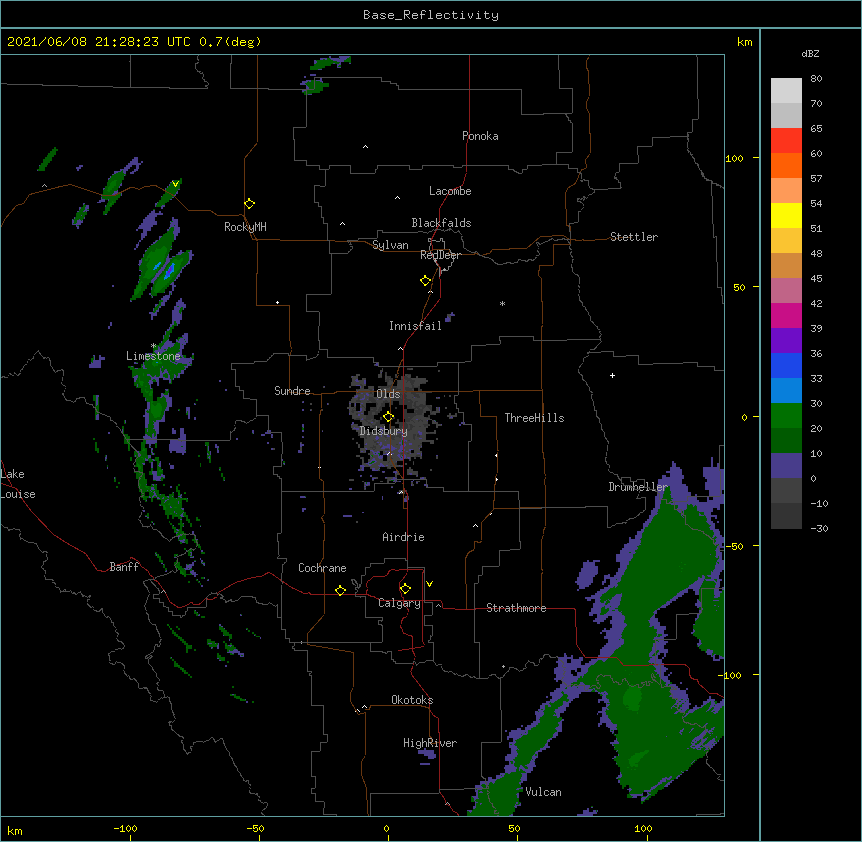Pick the yellow swatch in the dBZ legend
The height and width of the screenshot is (842, 862).
[x=786, y=215]
